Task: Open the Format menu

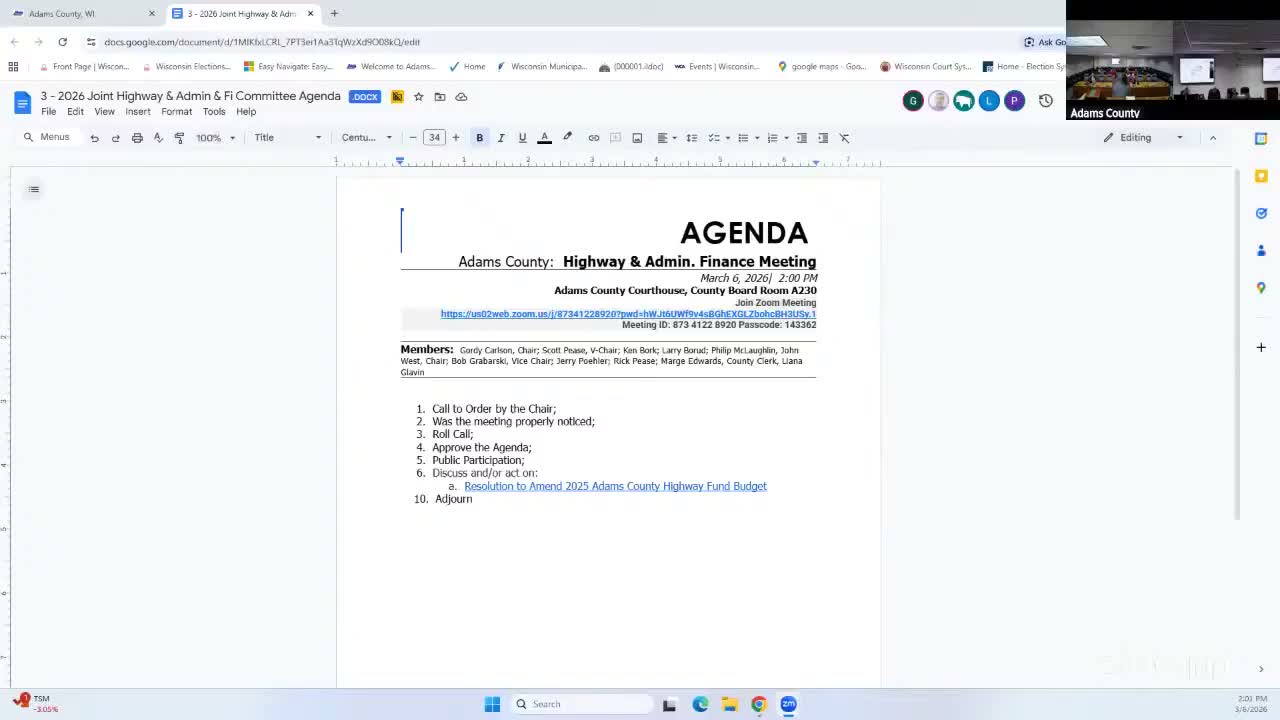Action: coord(177,112)
